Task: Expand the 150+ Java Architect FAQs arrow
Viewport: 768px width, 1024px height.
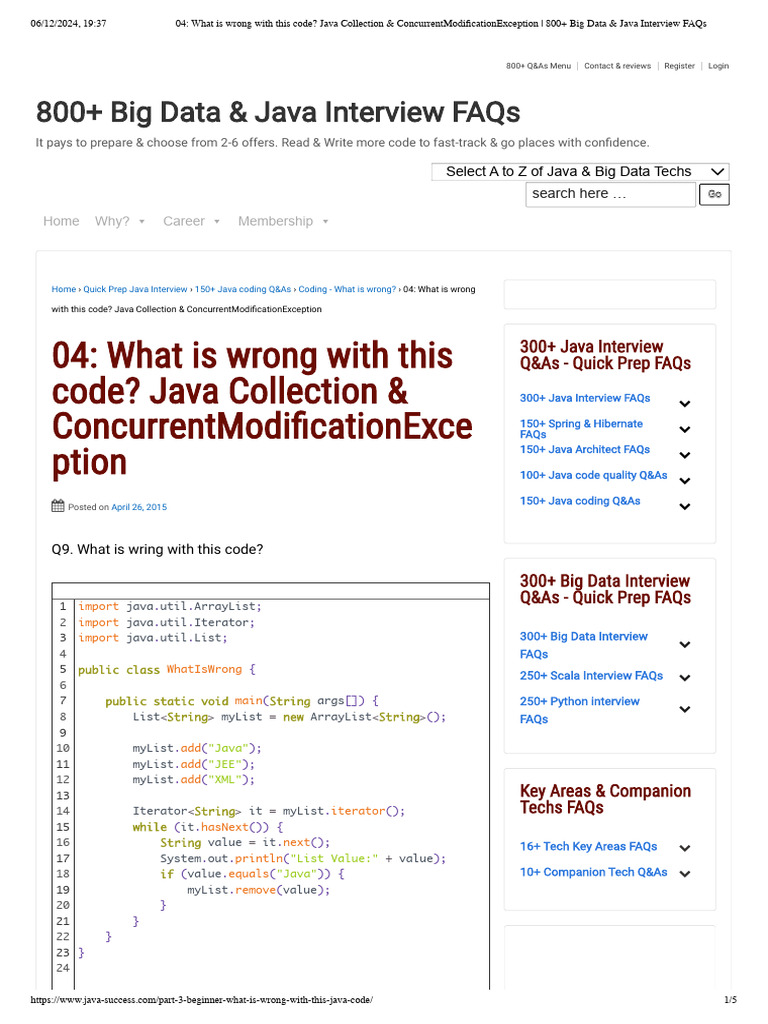Action: click(x=685, y=455)
